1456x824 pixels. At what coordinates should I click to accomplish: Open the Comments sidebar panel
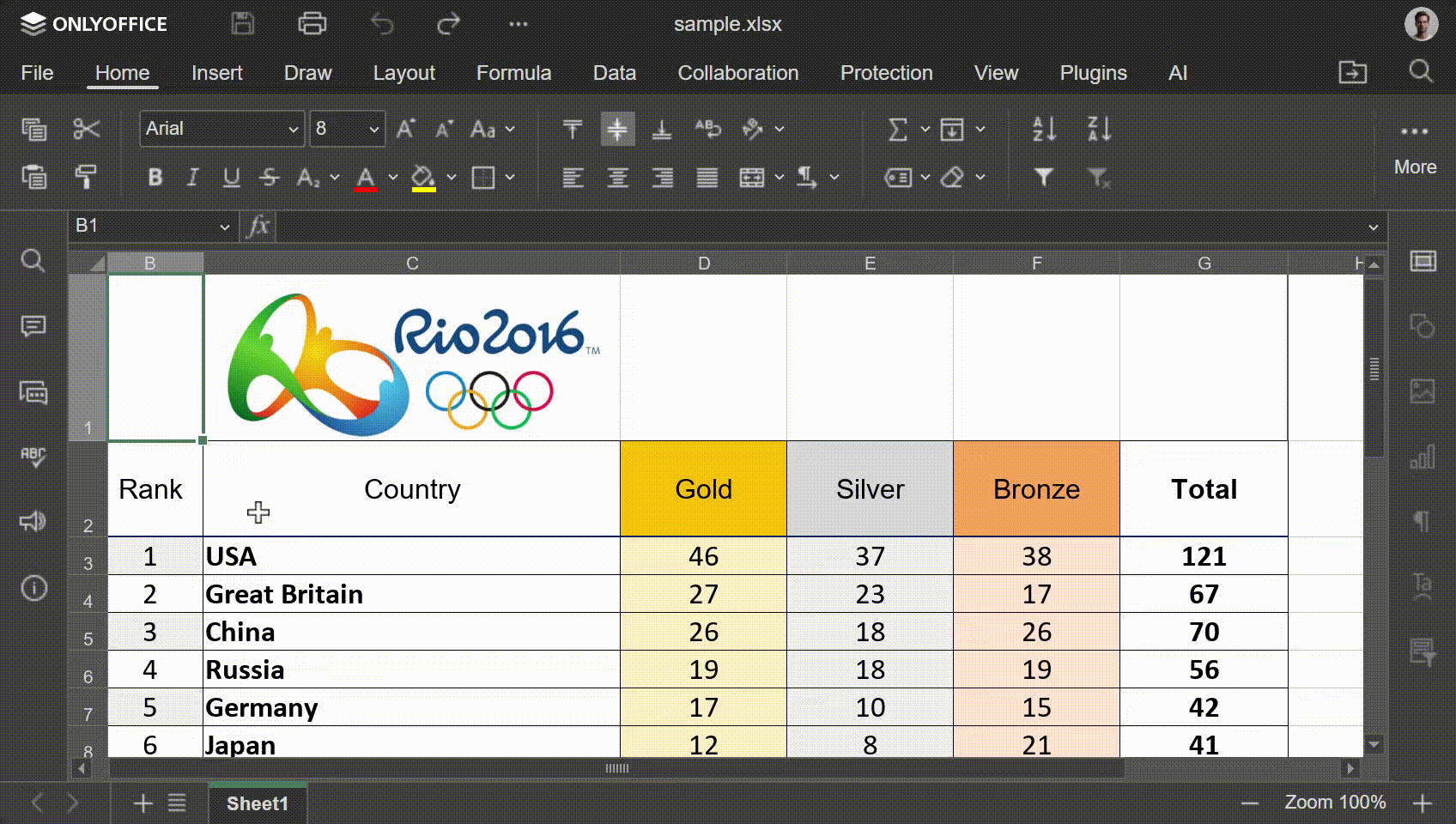33,326
